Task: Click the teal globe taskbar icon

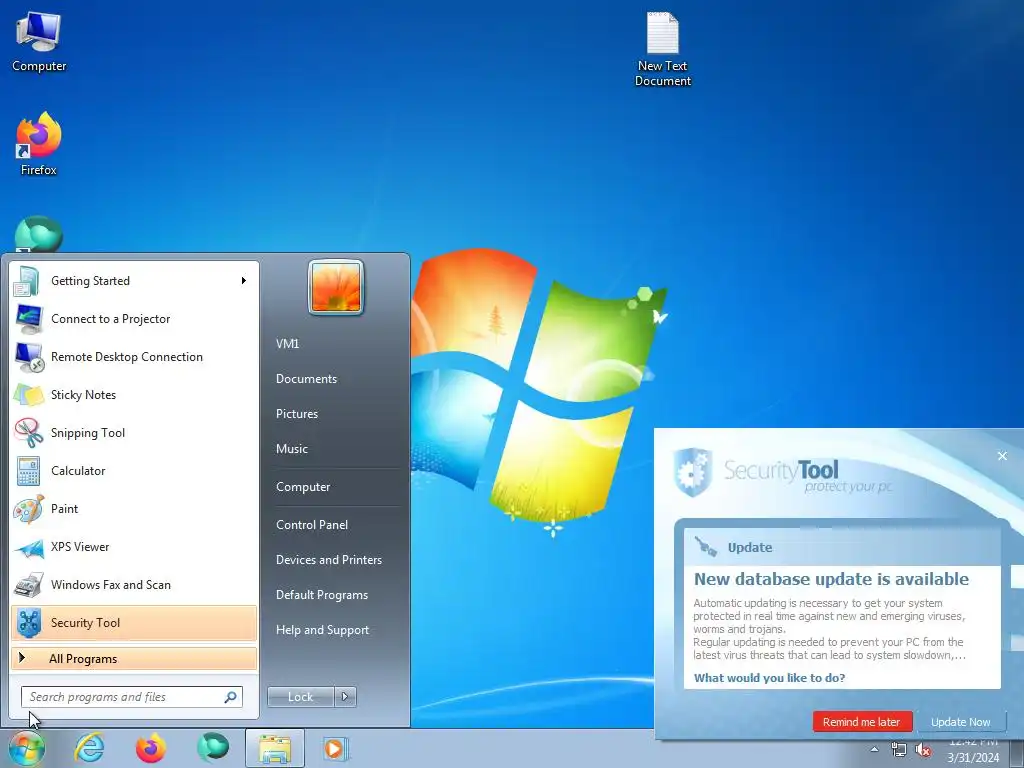Action: coord(213,748)
